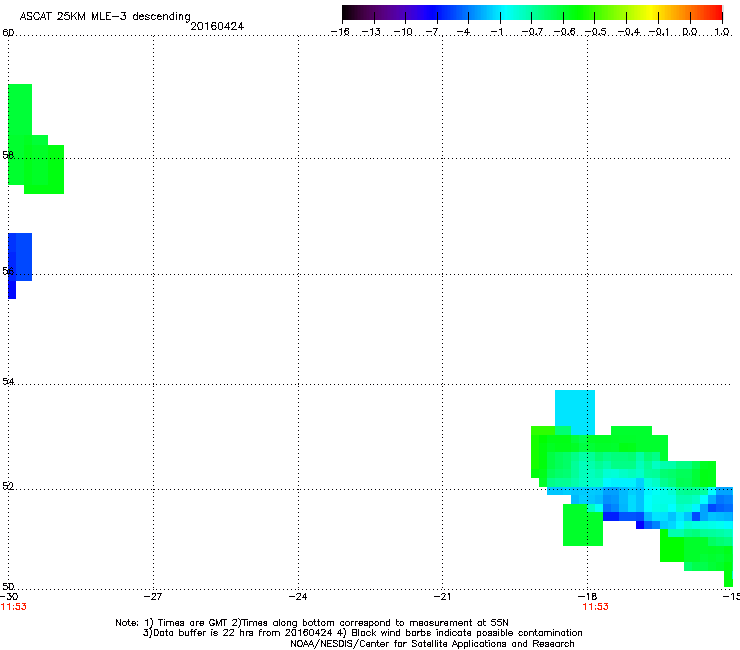The width and height of the screenshot is (740, 650).
Task: Click the longitude label '-18'
Action: (x=588, y=597)
